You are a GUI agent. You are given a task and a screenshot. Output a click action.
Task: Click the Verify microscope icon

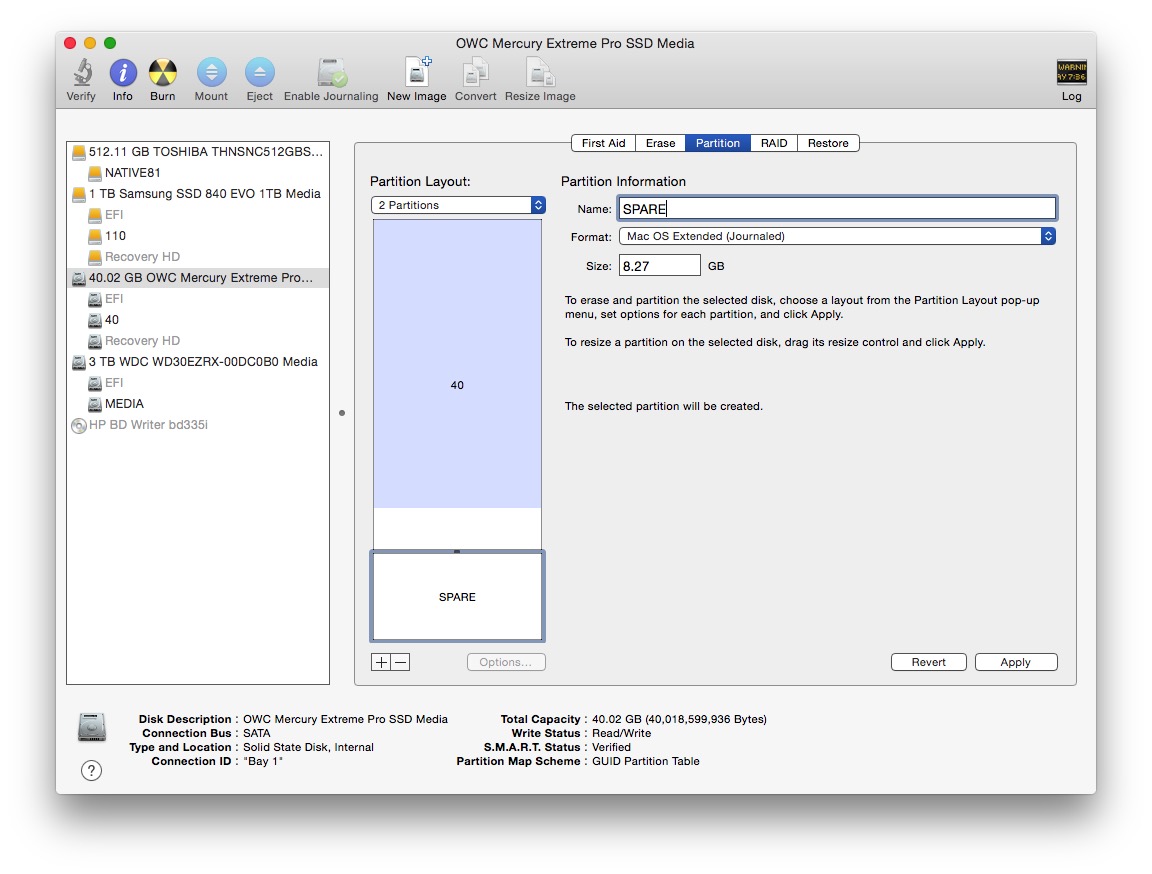(81, 73)
